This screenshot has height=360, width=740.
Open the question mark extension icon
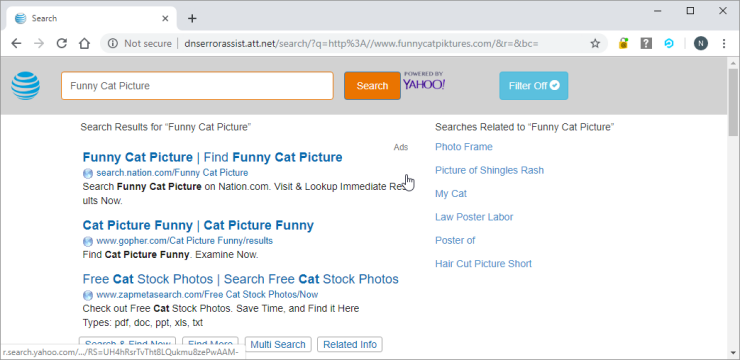point(646,43)
